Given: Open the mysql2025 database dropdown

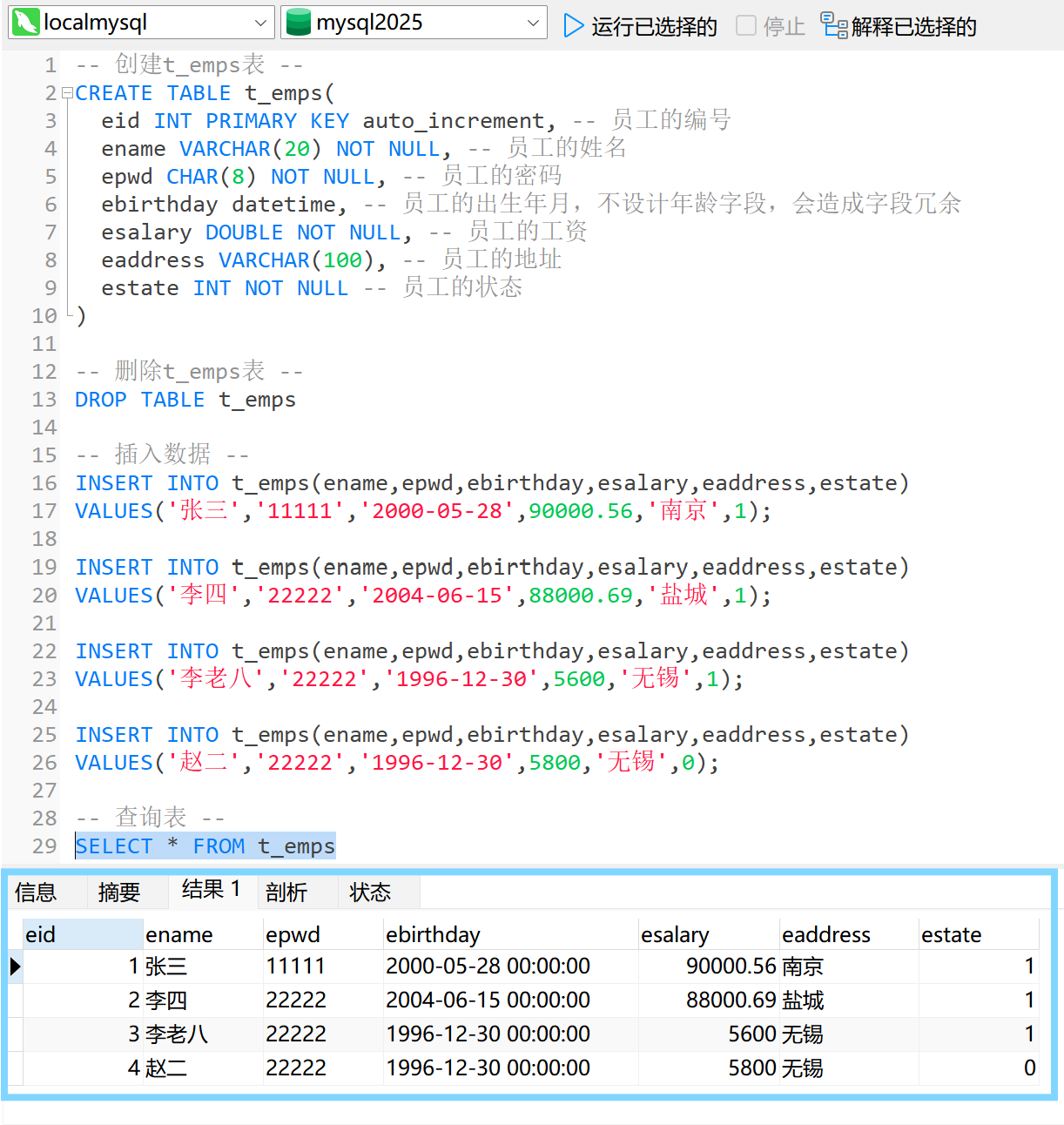Looking at the screenshot, I should coord(533,23).
